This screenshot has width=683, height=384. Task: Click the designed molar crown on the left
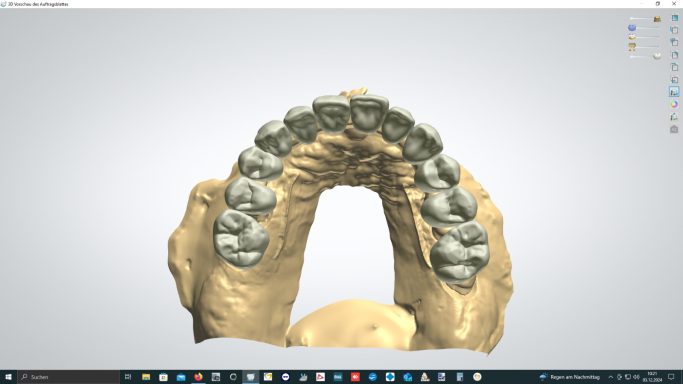click(241, 238)
